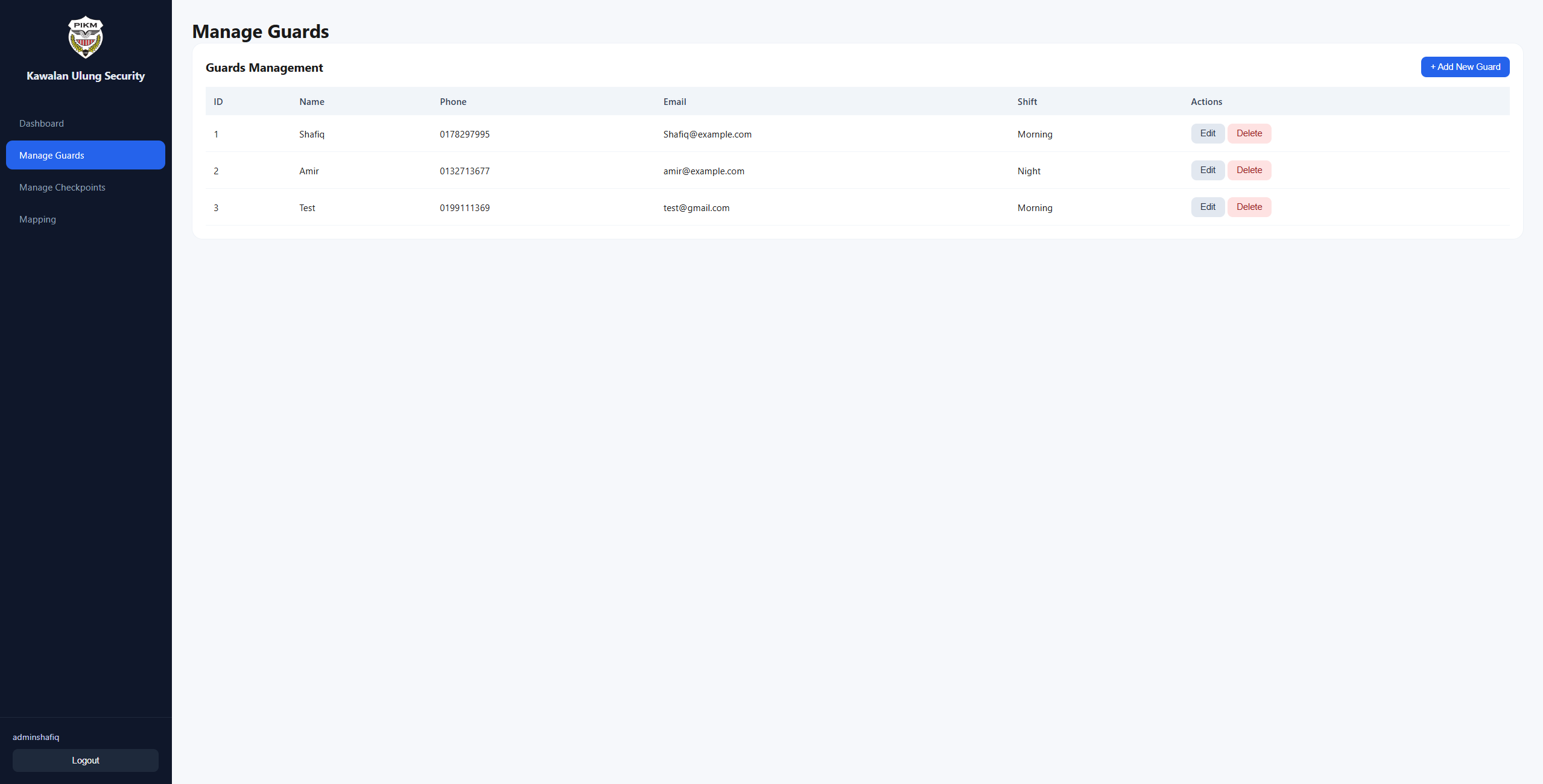
Task: Click the adminshafiq username label
Action: click(36, 737)
